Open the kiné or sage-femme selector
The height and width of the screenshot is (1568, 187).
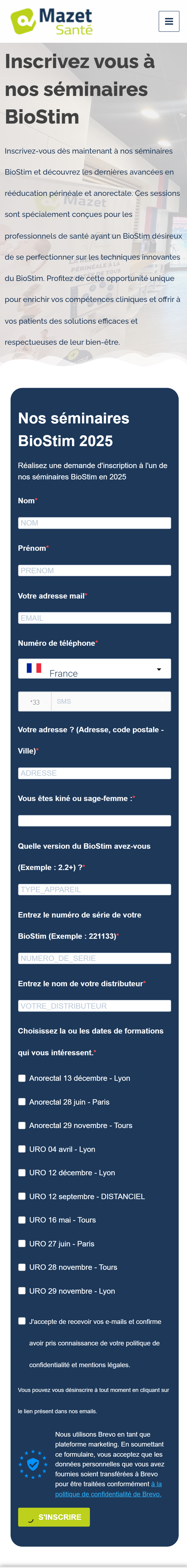click(x=94, y=821)
